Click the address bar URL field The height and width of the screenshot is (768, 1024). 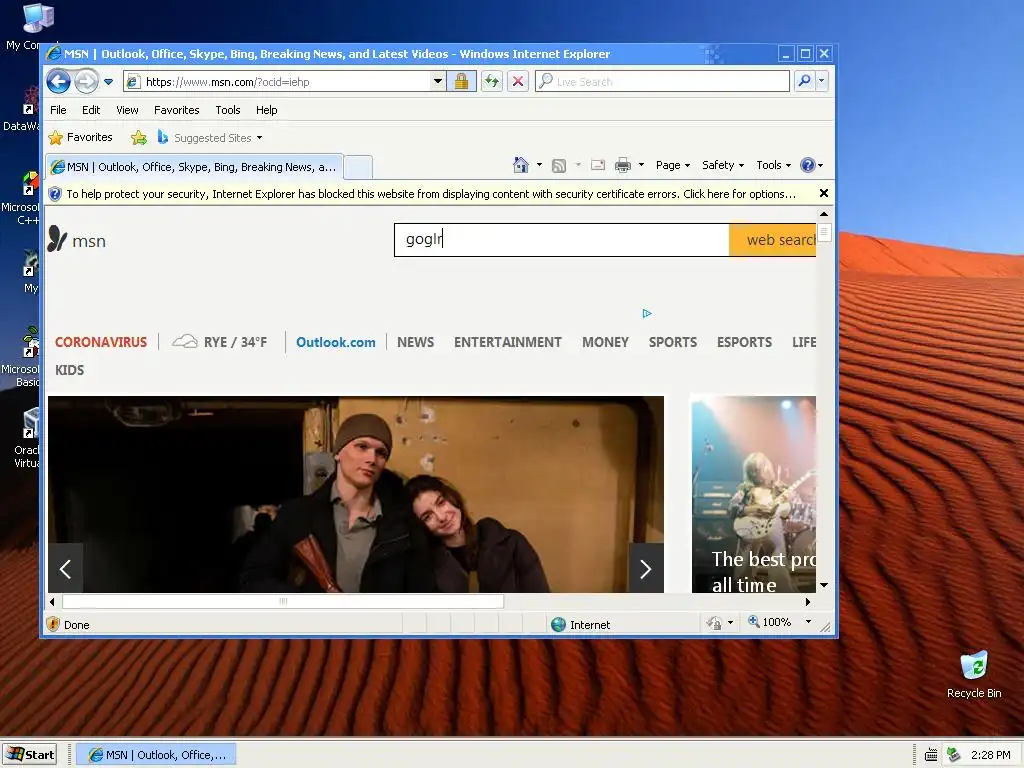[278, 82]
